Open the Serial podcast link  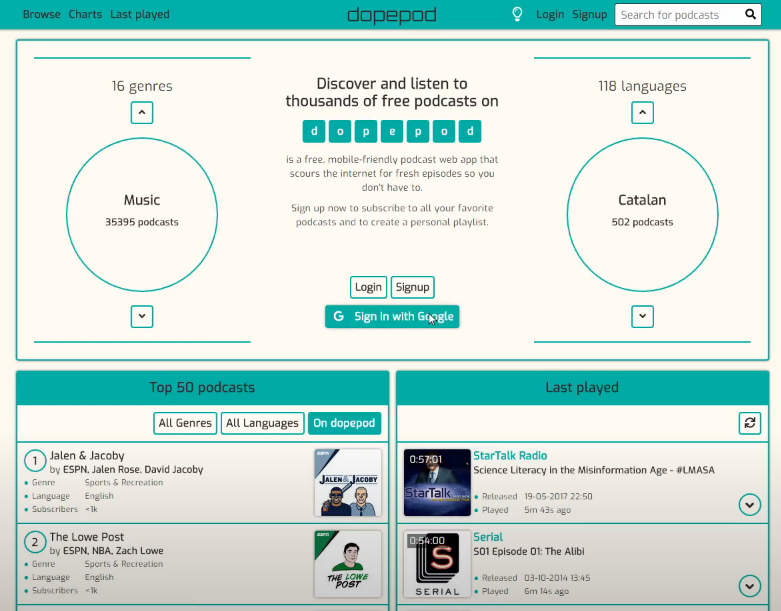tap(488, 537)
